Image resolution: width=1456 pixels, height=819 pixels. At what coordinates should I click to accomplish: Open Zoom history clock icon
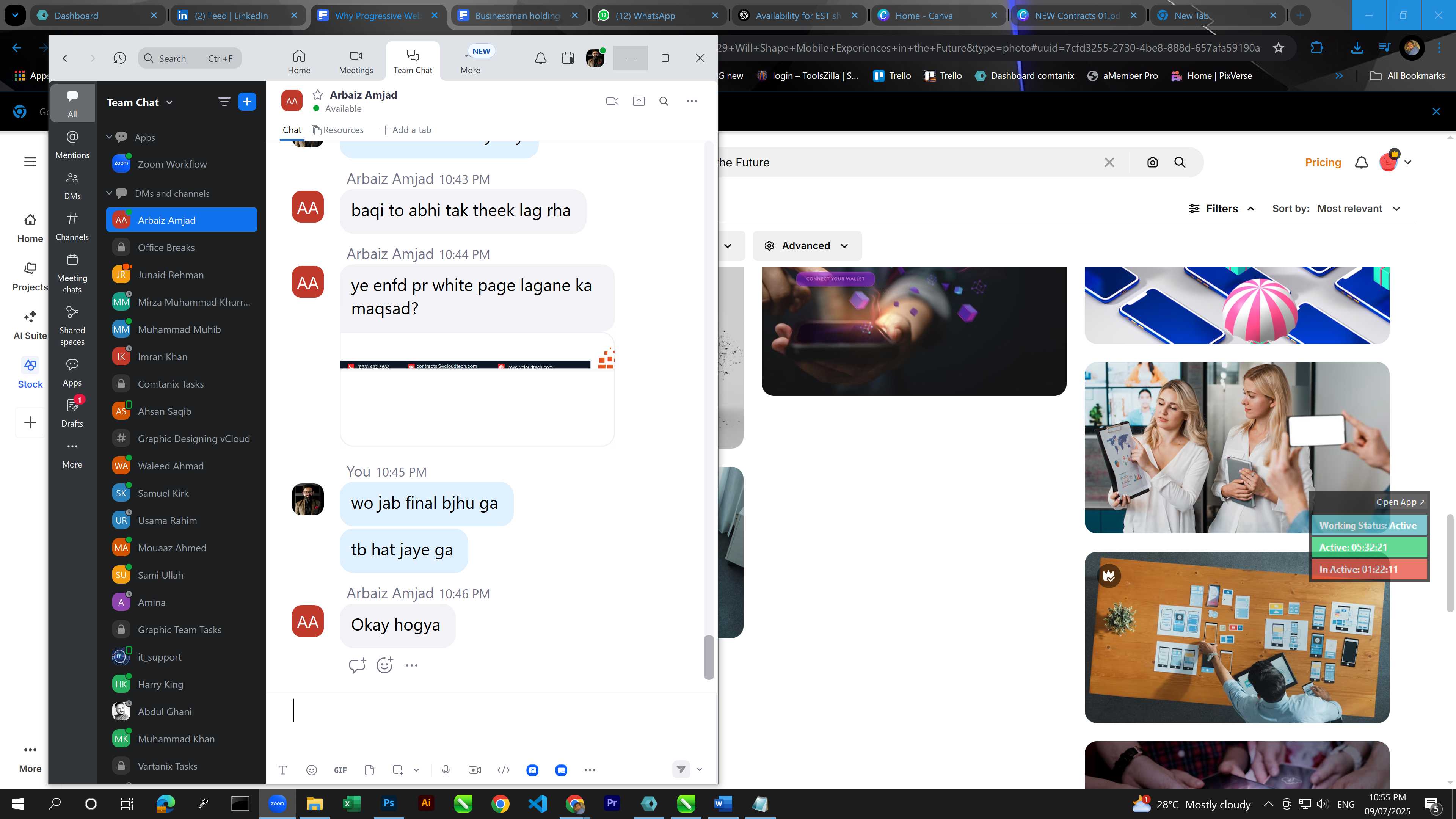pyautogui.click(x=119, y=58)
